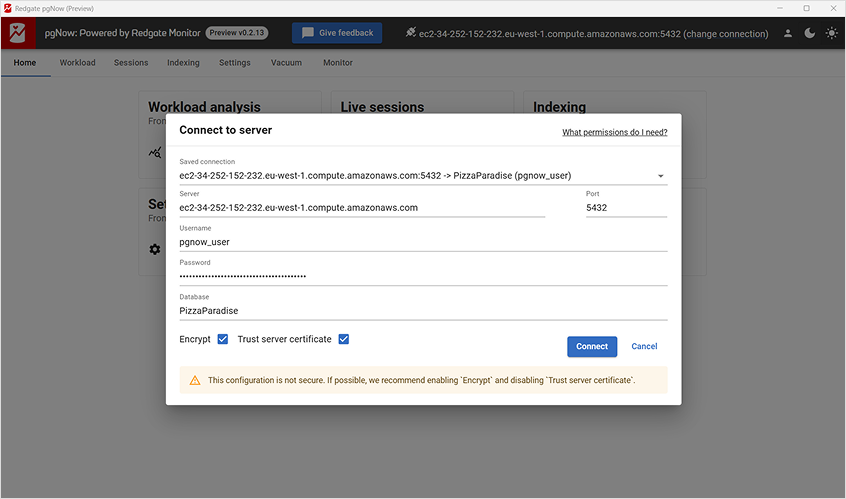Select the Sessions tab

tap(131, 62)
